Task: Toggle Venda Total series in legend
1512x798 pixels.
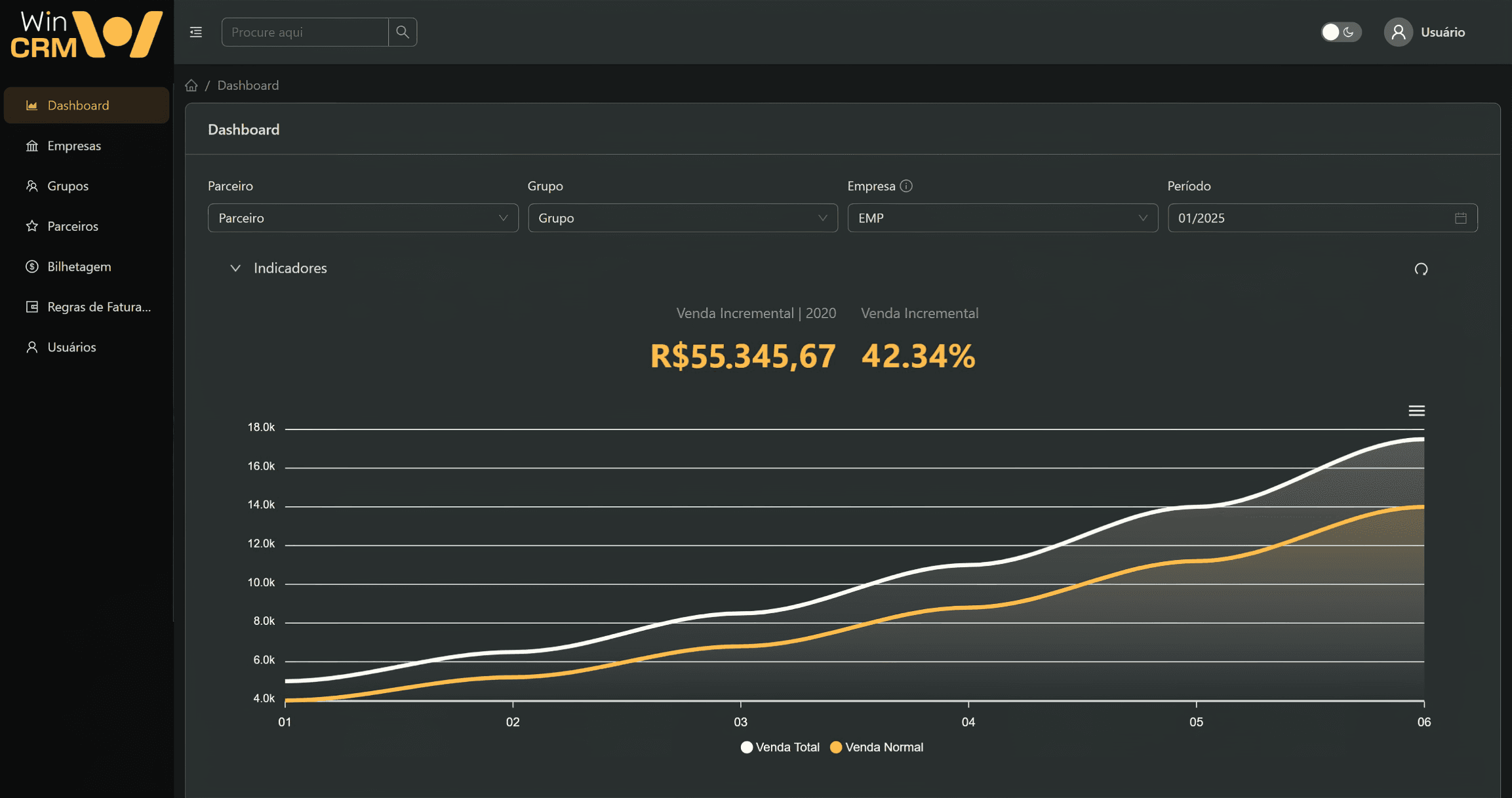Action: (x=780, y=748)
